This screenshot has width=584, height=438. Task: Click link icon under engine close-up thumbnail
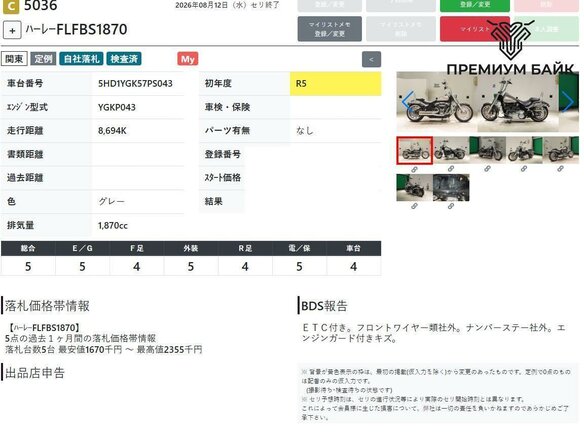click(x=451, y=206)
